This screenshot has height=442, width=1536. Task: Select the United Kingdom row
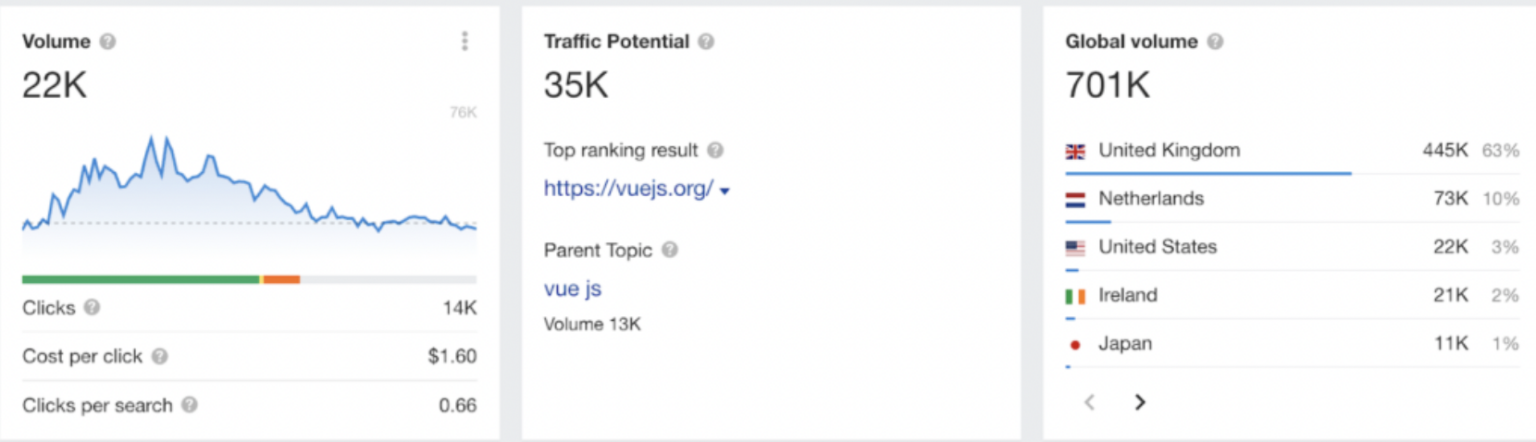click(x=1293, y=151)
